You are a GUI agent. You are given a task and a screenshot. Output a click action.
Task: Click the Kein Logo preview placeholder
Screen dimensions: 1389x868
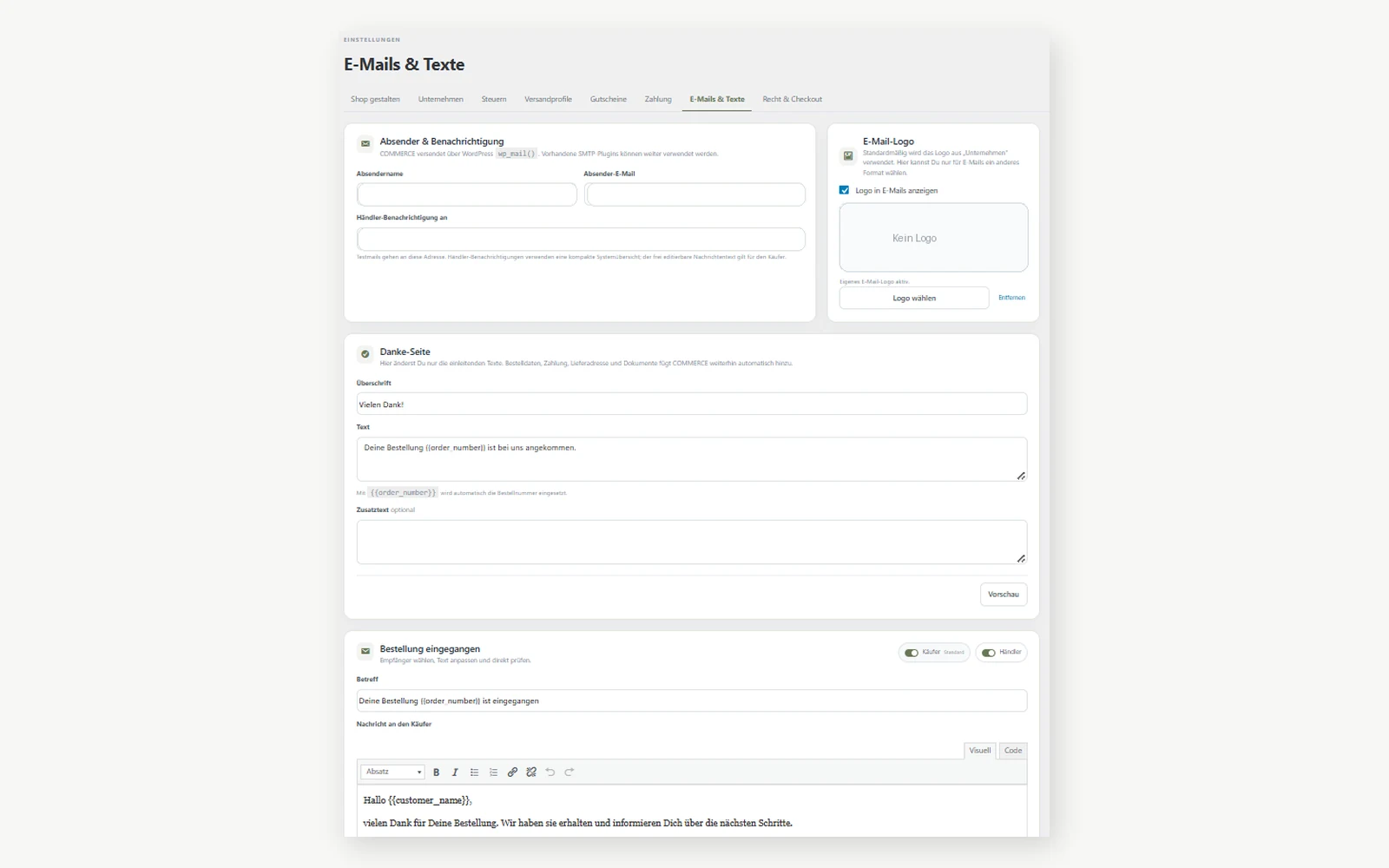coord(933,238)
